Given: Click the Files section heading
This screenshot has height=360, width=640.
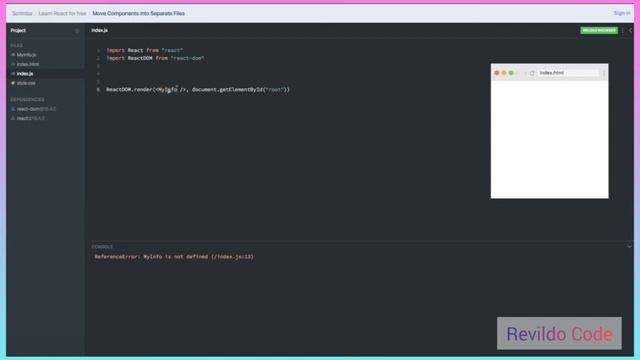Looking at the screenshot, I should 17,45.
